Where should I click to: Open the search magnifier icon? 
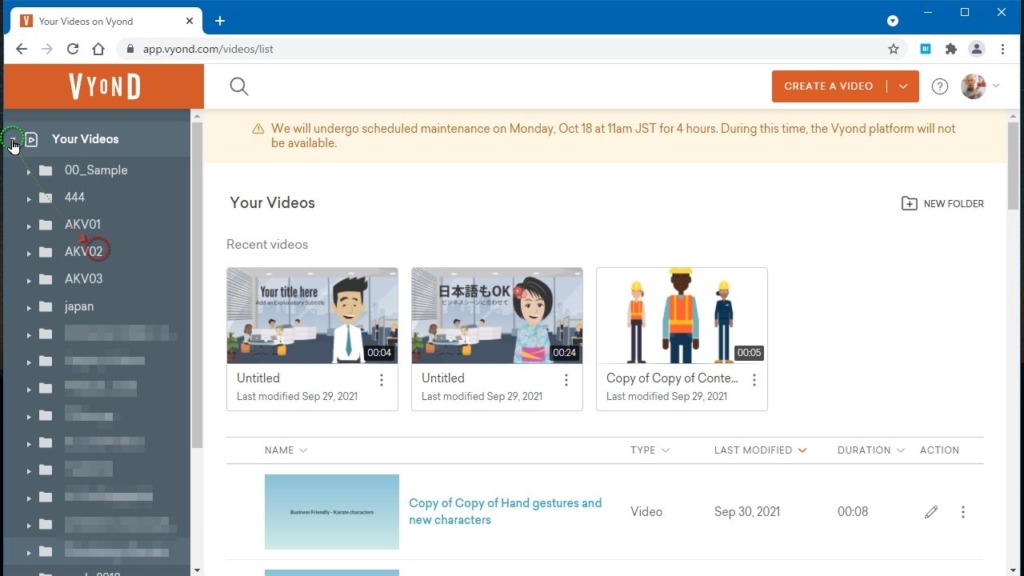(239, 86)
